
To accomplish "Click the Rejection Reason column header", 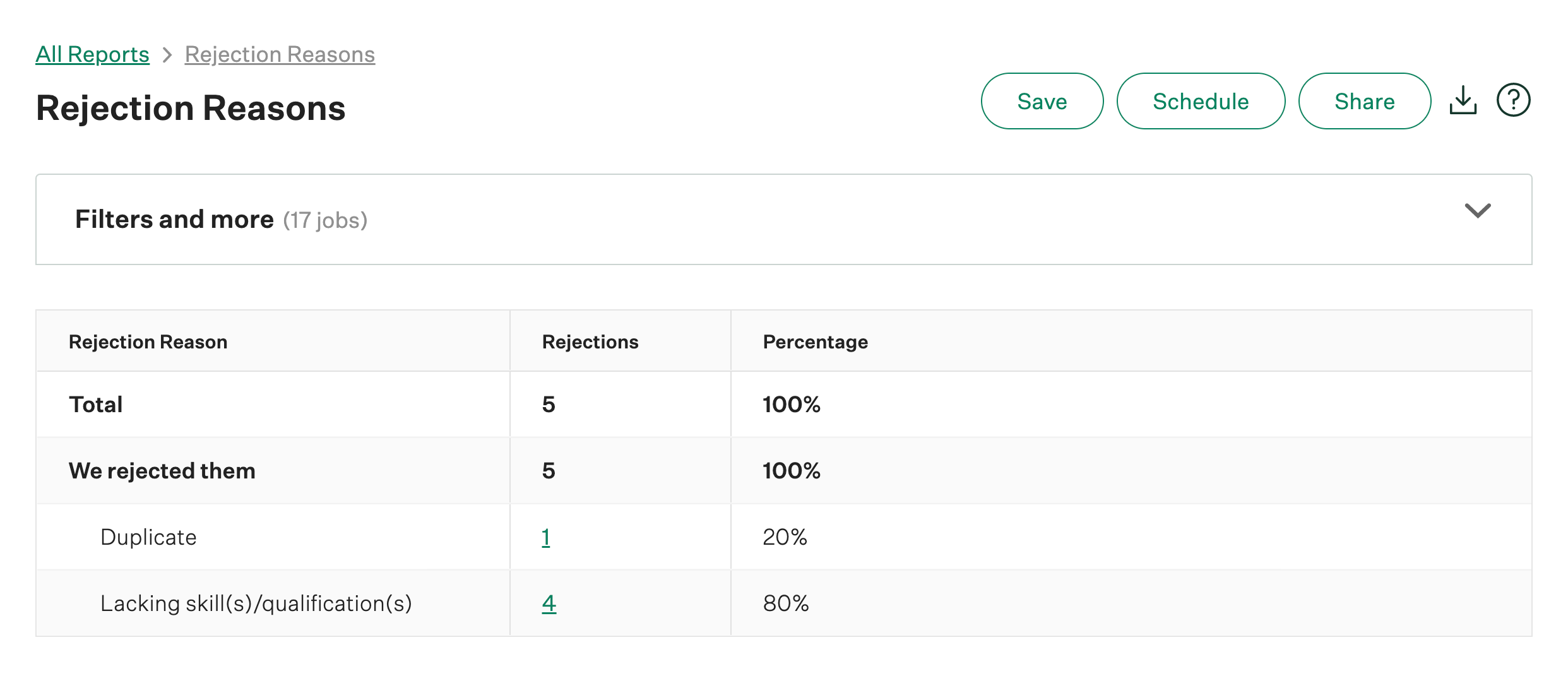I will 148,341.
